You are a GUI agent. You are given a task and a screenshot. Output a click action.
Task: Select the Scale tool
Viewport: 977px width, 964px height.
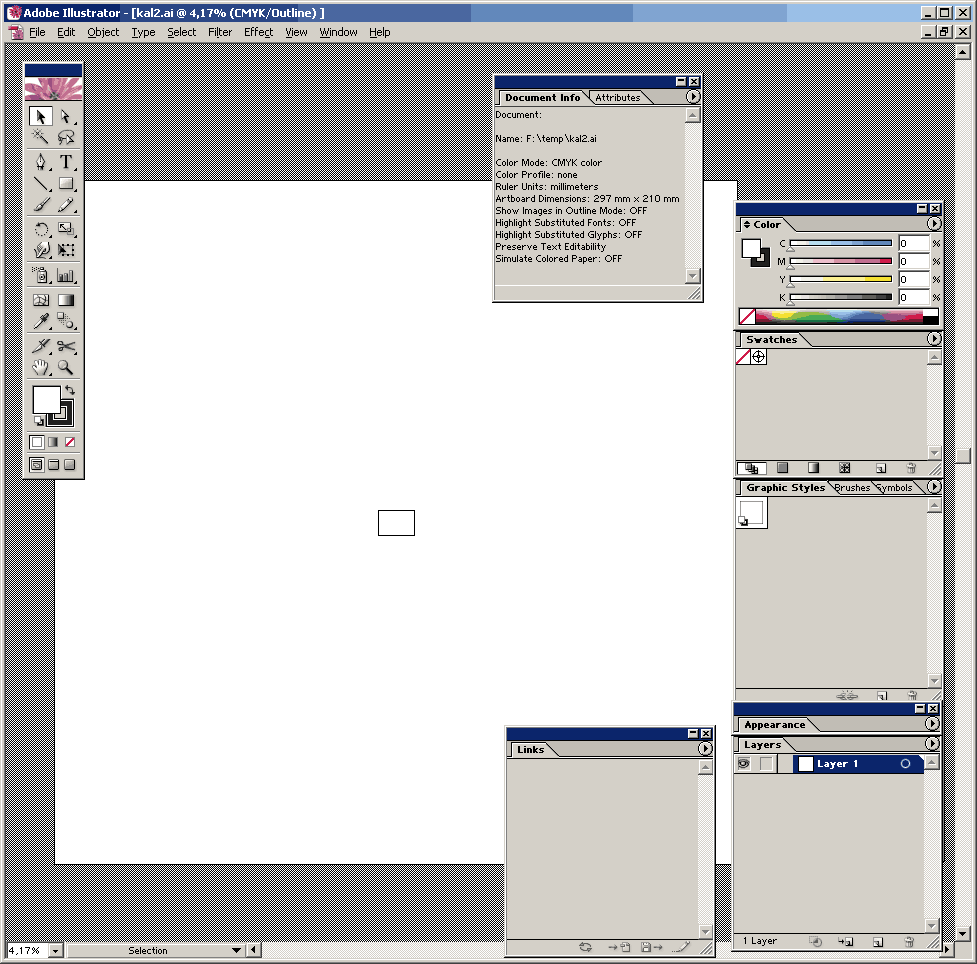65,229
